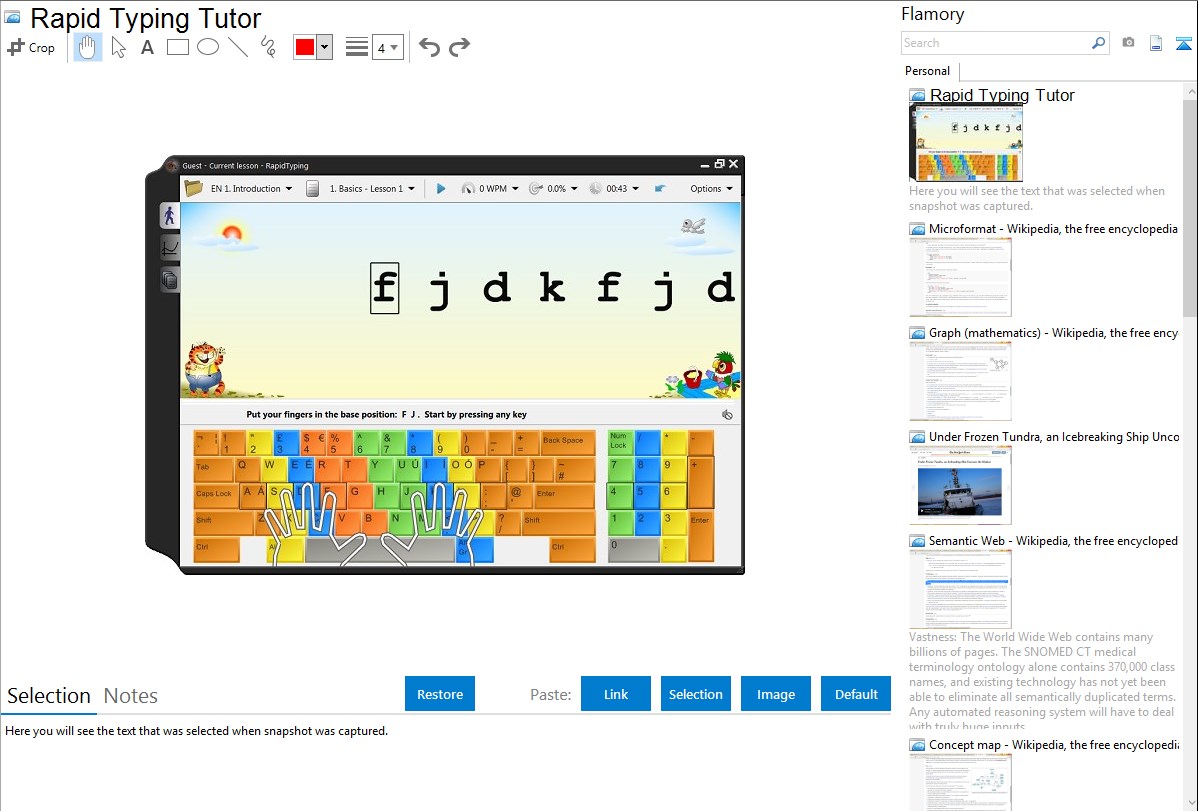Click the search magnifier icon
Image resolution: width=1198 pixels, height=811 pixels.
(1099, 43)
